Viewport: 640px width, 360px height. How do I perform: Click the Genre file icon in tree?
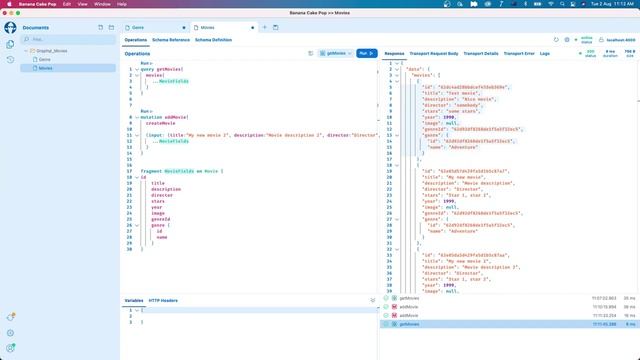pos(35,60)
